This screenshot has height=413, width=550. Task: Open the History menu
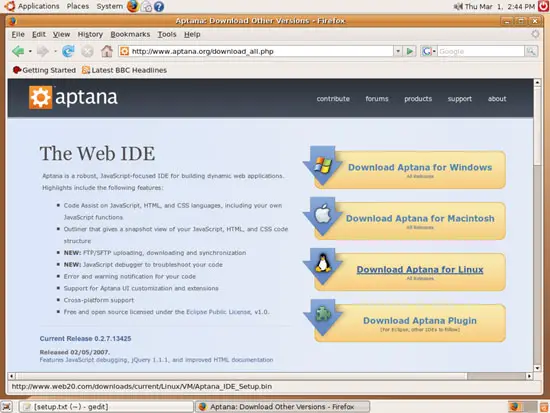point(90,34)
